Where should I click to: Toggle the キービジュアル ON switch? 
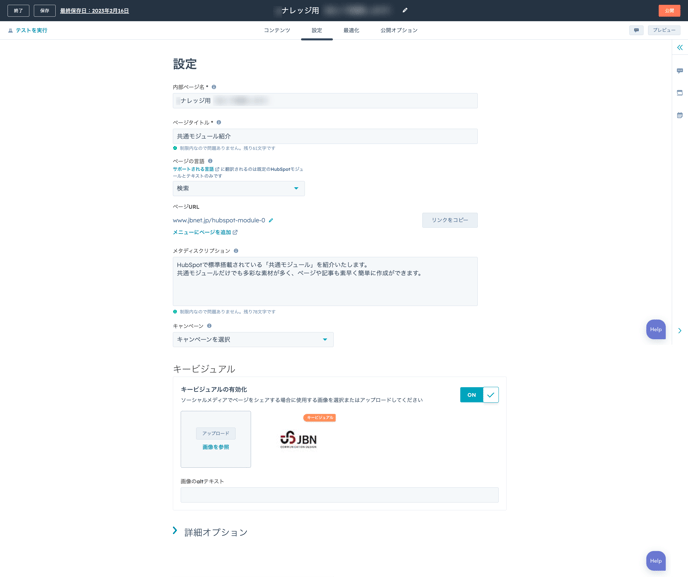click(x=479, y=395)
